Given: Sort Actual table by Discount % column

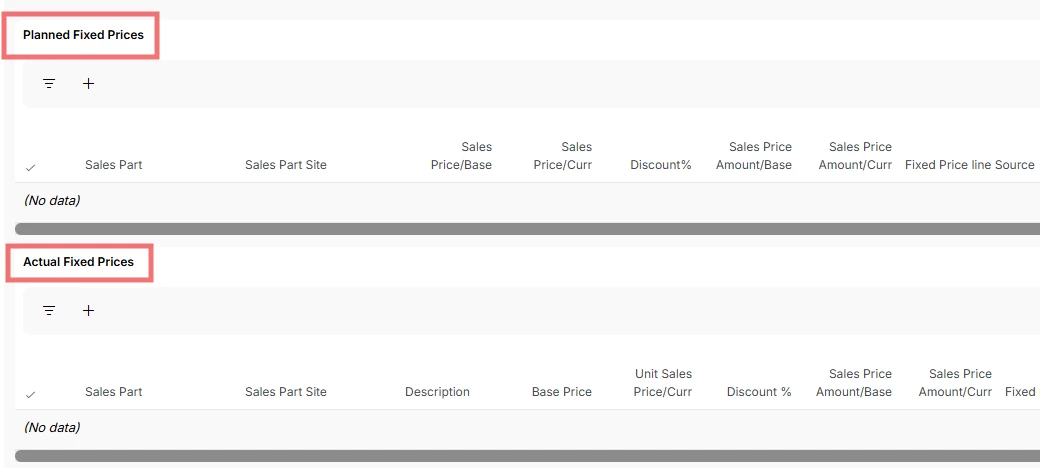Looking at the screenshot, I should pos(759,392).
